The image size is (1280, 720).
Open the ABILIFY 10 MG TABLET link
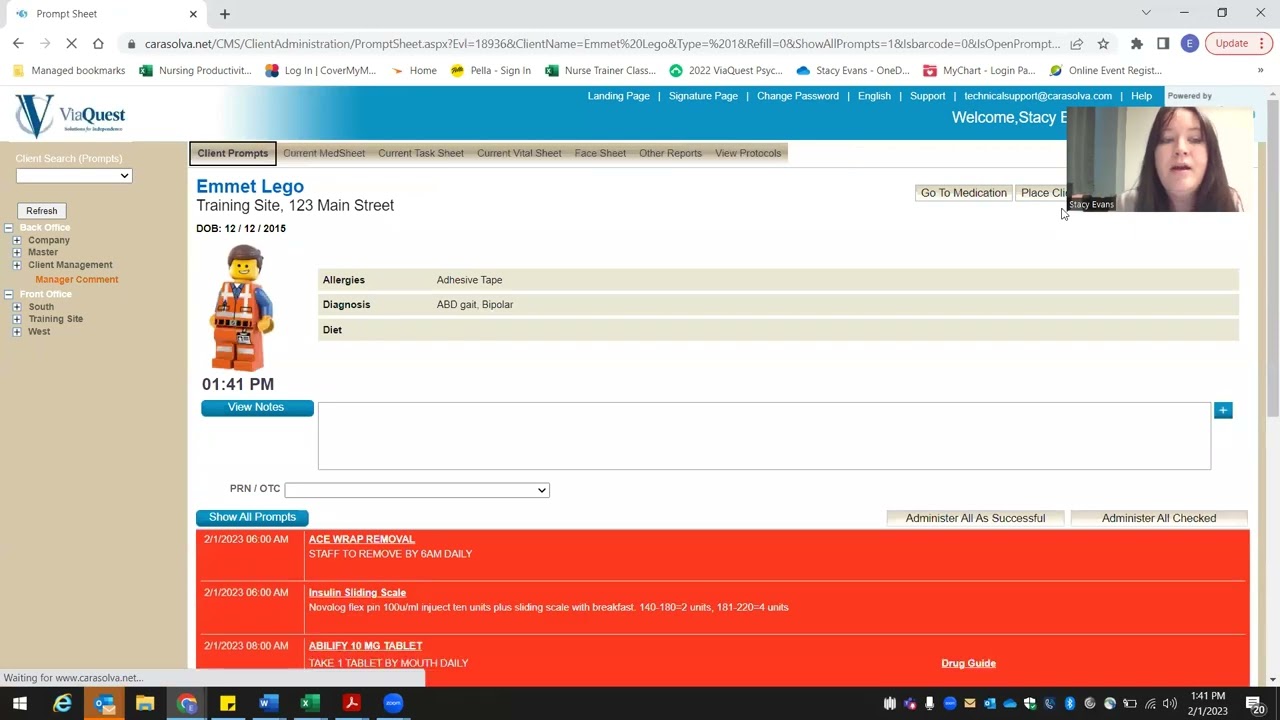(x=365, y=646)
